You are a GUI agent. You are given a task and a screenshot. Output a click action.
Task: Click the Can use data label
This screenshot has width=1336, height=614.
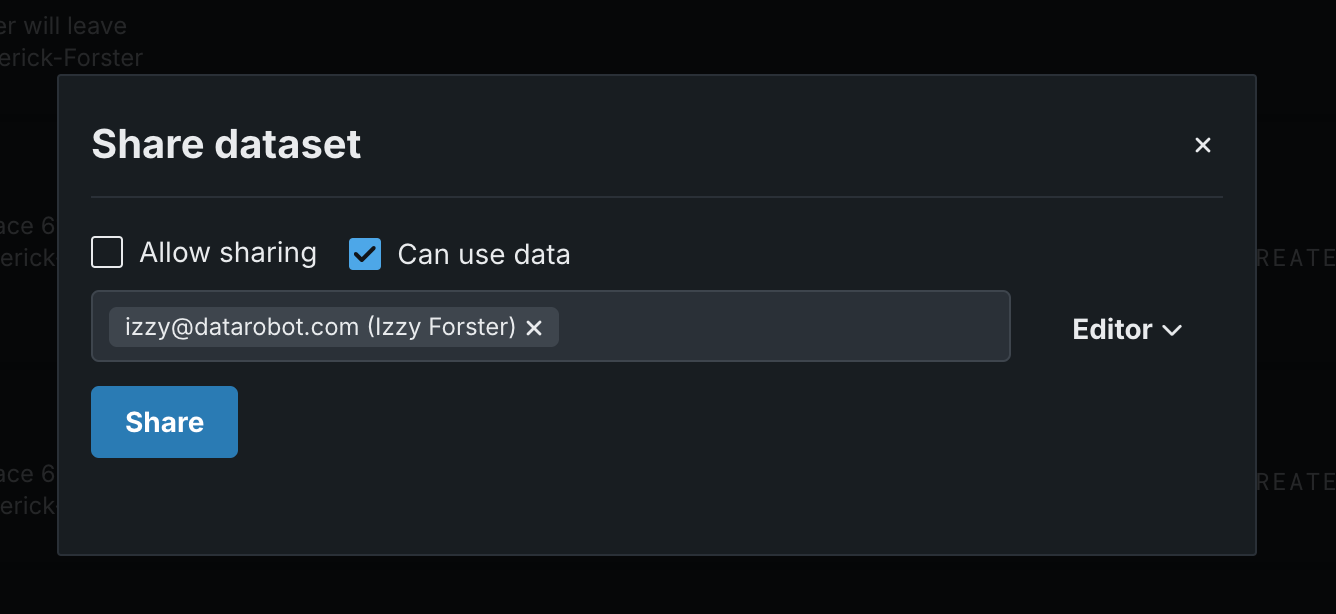click(483, 255)
